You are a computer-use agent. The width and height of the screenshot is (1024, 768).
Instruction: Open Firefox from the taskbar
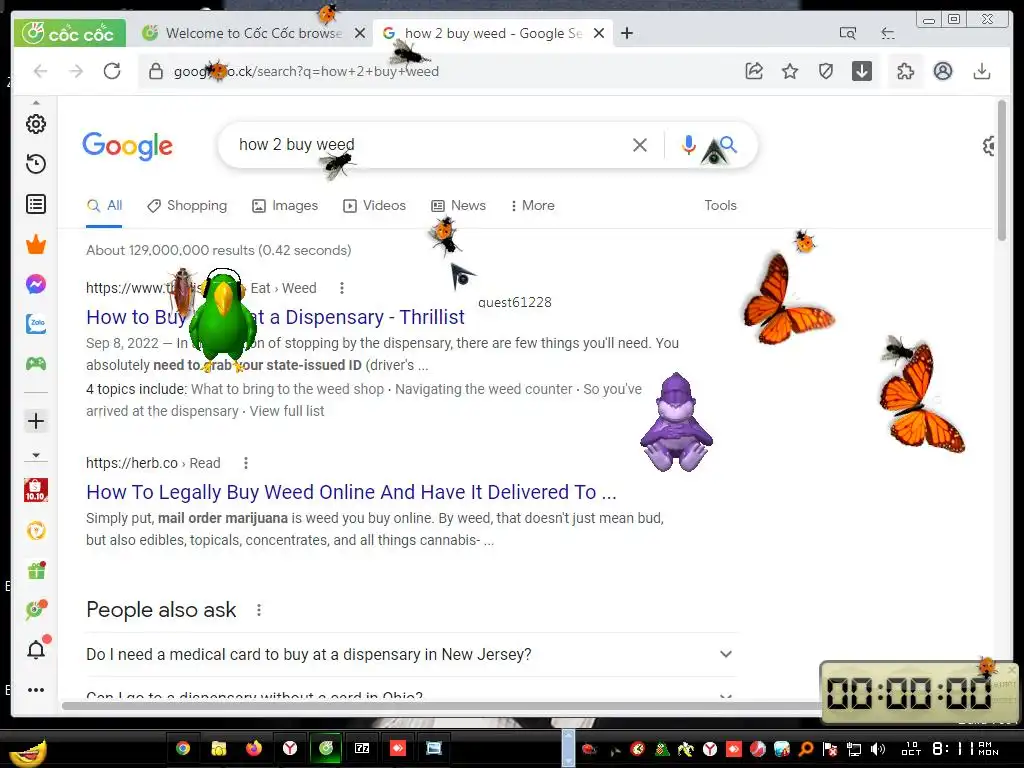coord(253,748)
